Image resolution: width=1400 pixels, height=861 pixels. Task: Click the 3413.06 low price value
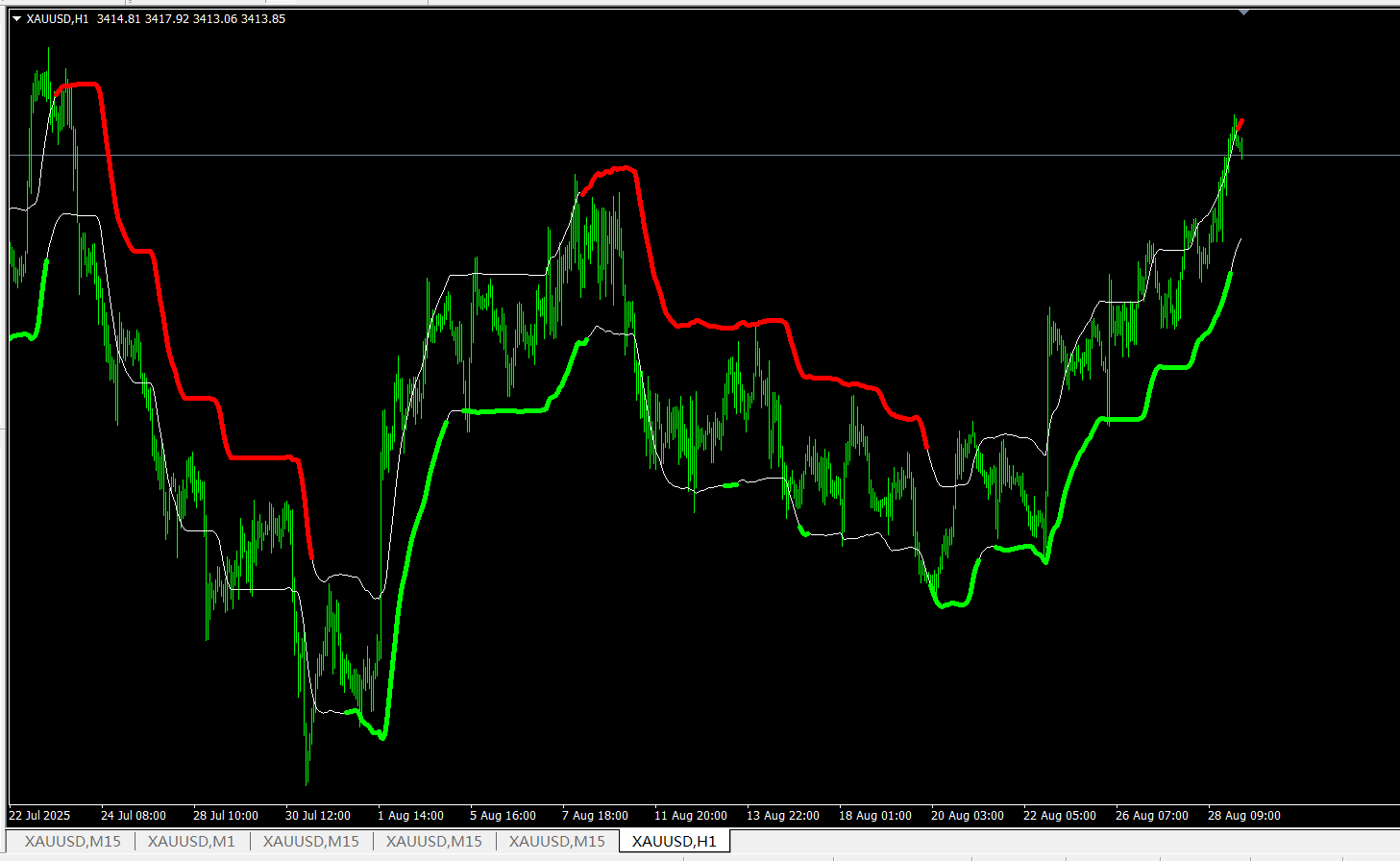[214, 19]
